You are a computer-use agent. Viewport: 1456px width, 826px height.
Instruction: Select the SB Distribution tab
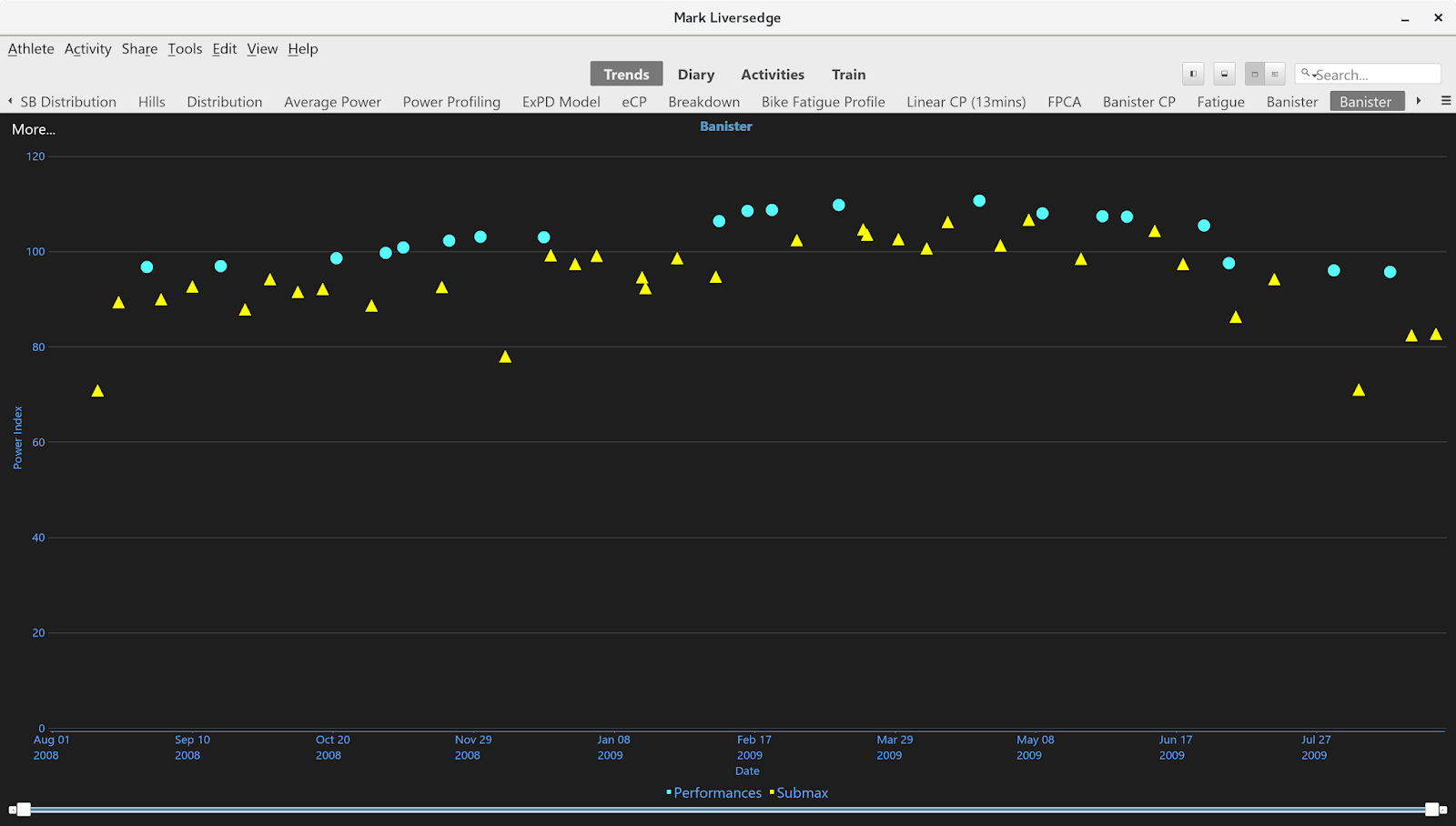point(68,102)
